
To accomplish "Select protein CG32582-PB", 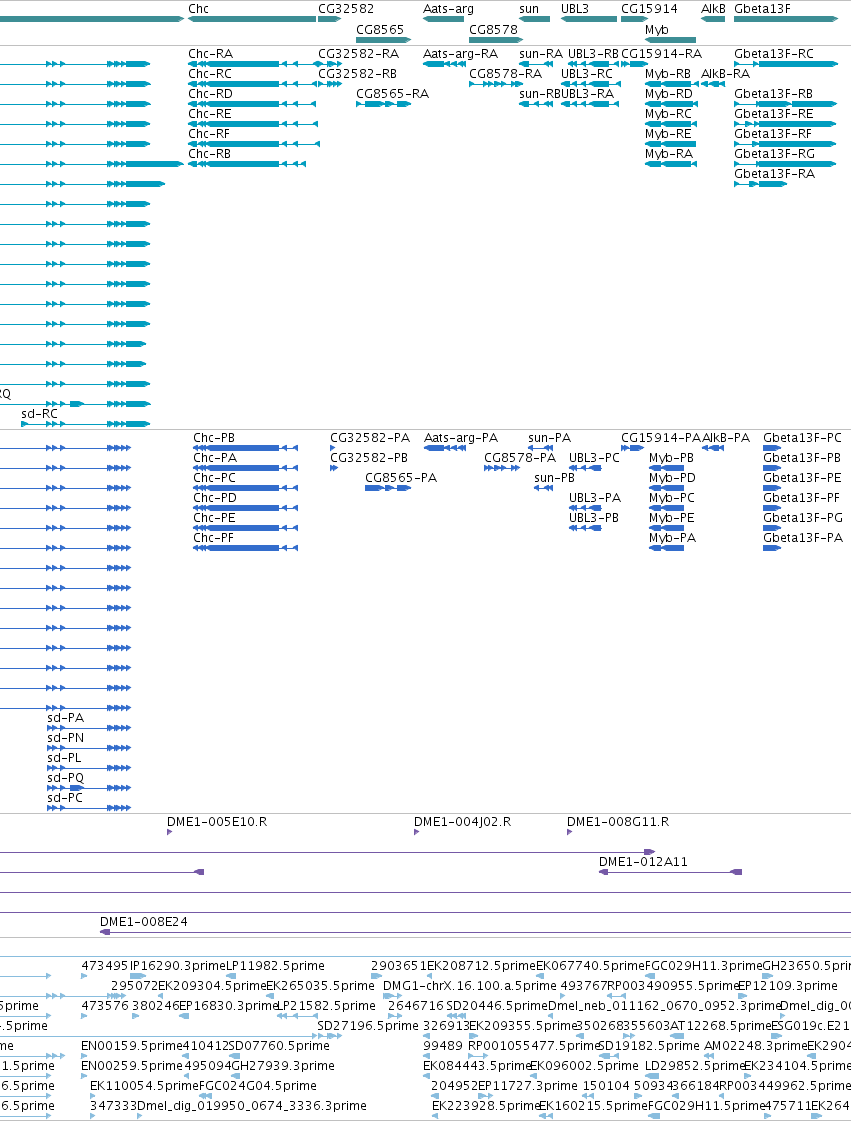I will [x=369, y=458].
